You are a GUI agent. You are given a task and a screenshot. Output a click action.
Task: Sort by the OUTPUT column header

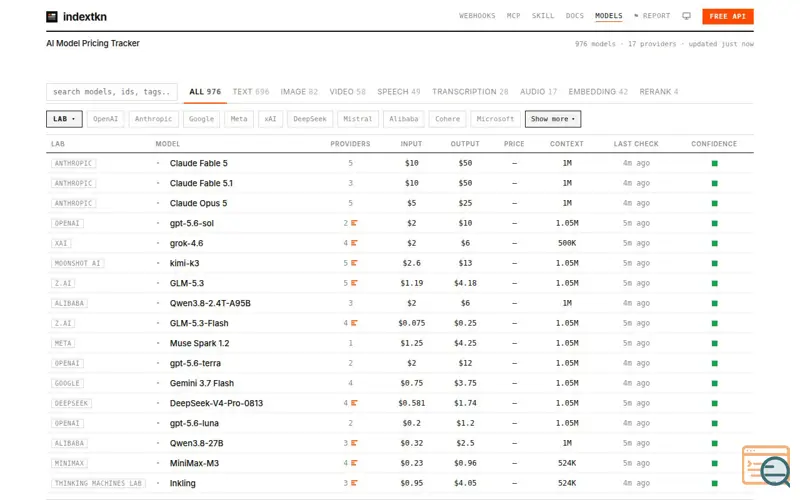pos(465,144)
